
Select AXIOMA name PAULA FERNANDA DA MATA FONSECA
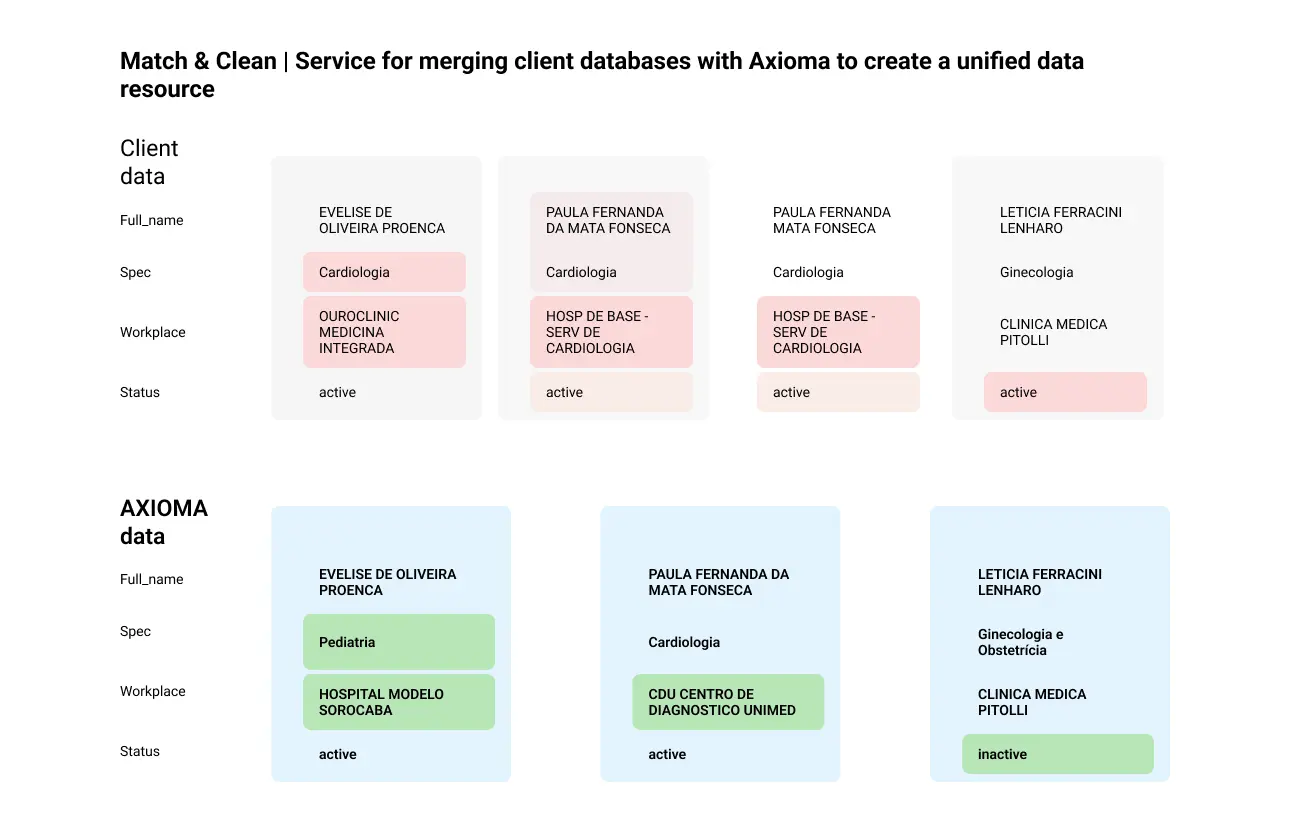(718, 582)
